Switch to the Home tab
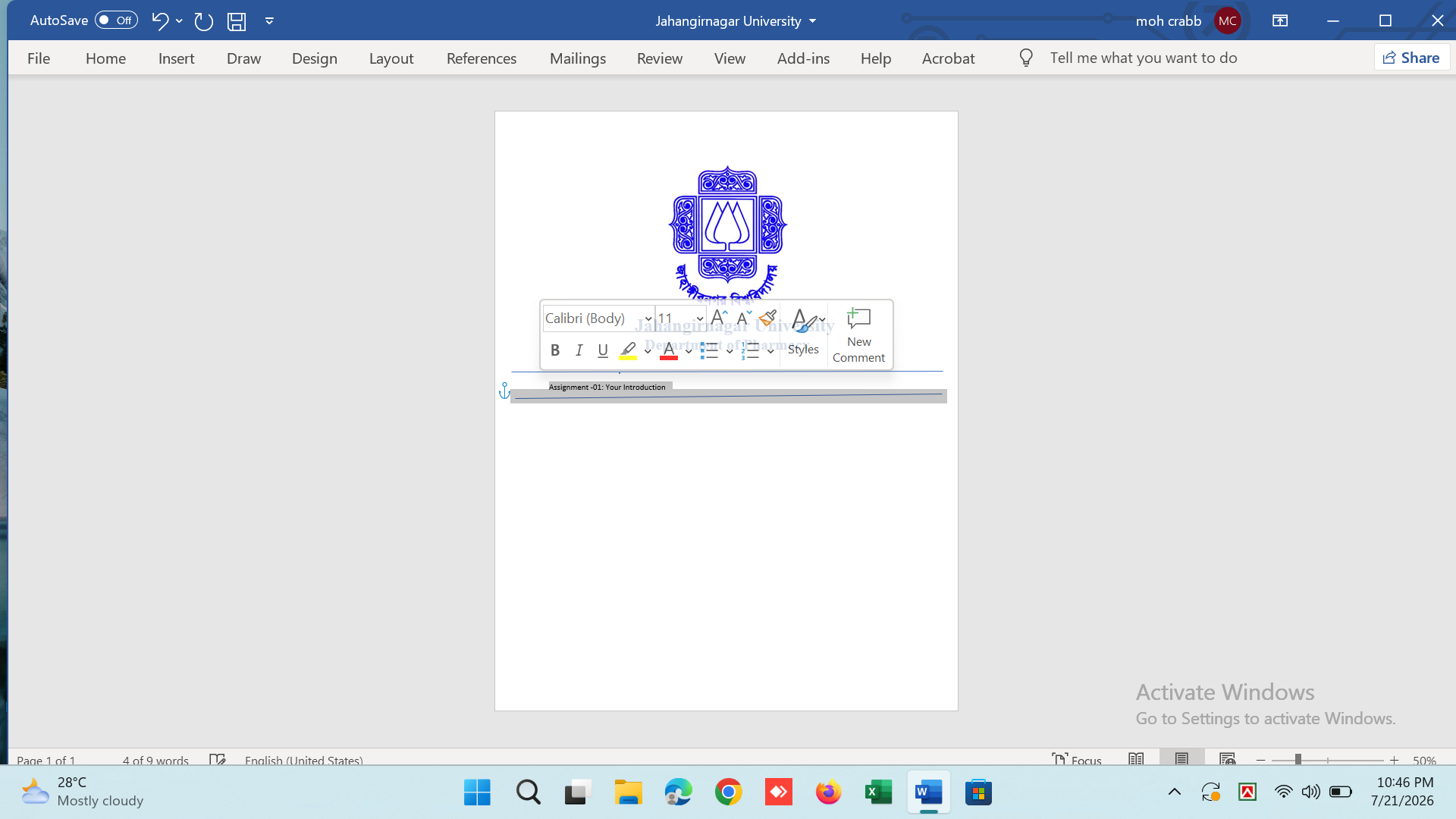 [x=105, y=58]
